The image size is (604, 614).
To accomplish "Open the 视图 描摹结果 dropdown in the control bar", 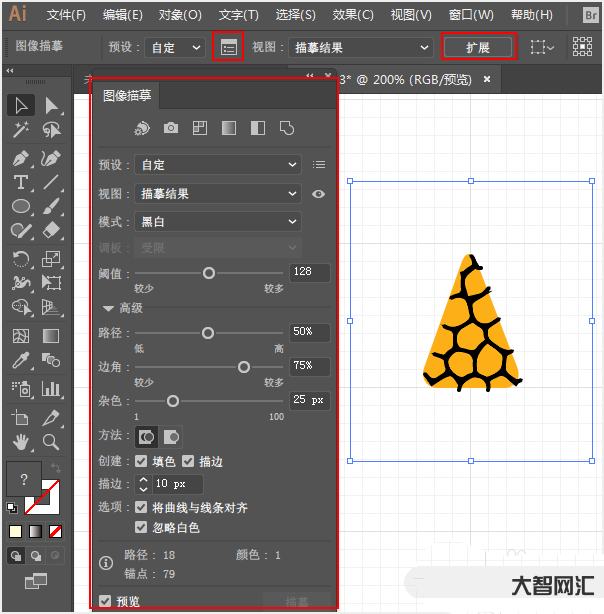I will (x=360, y=47).
